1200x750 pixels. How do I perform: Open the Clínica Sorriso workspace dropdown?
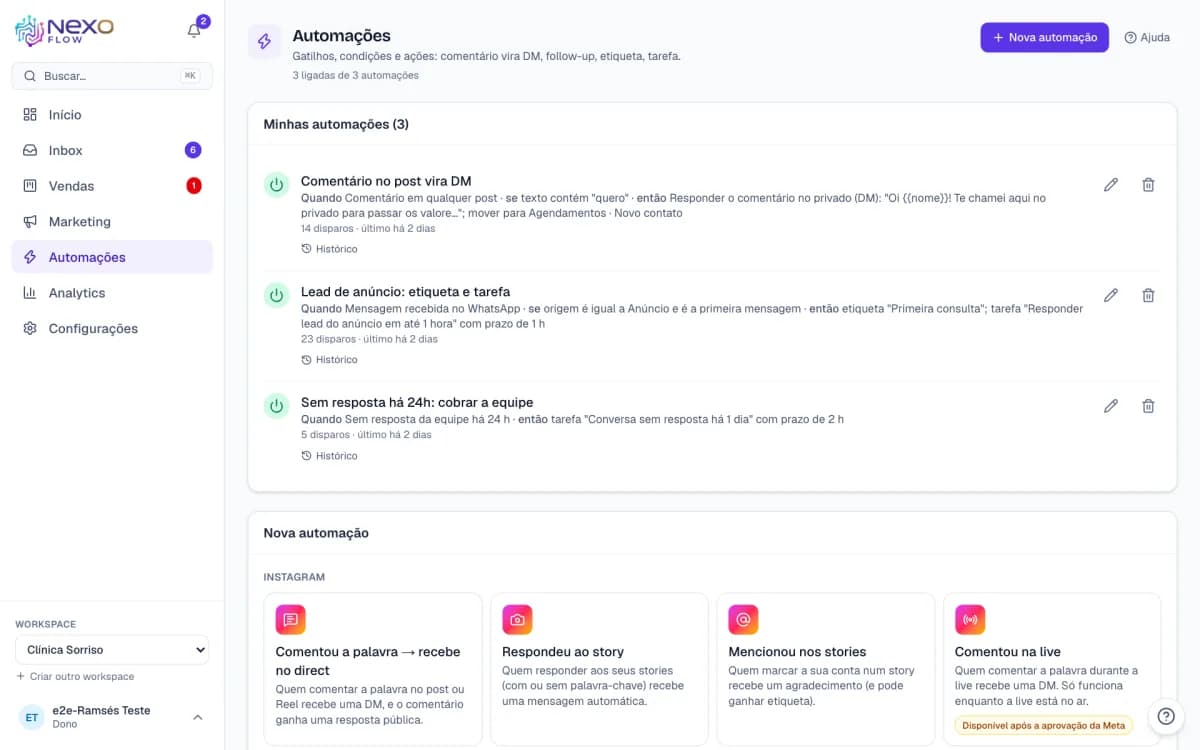tap(112, 650)
